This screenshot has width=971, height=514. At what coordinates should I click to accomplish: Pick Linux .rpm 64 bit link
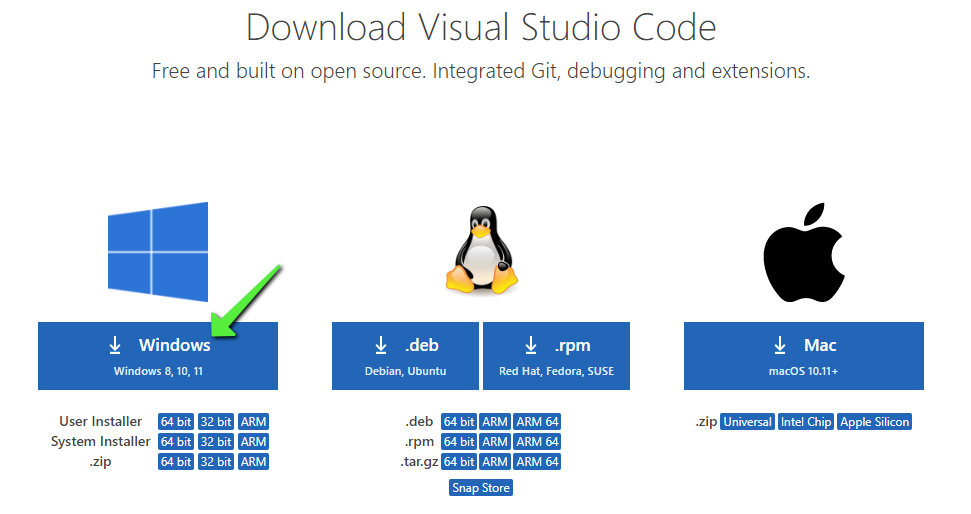point(459,442)
